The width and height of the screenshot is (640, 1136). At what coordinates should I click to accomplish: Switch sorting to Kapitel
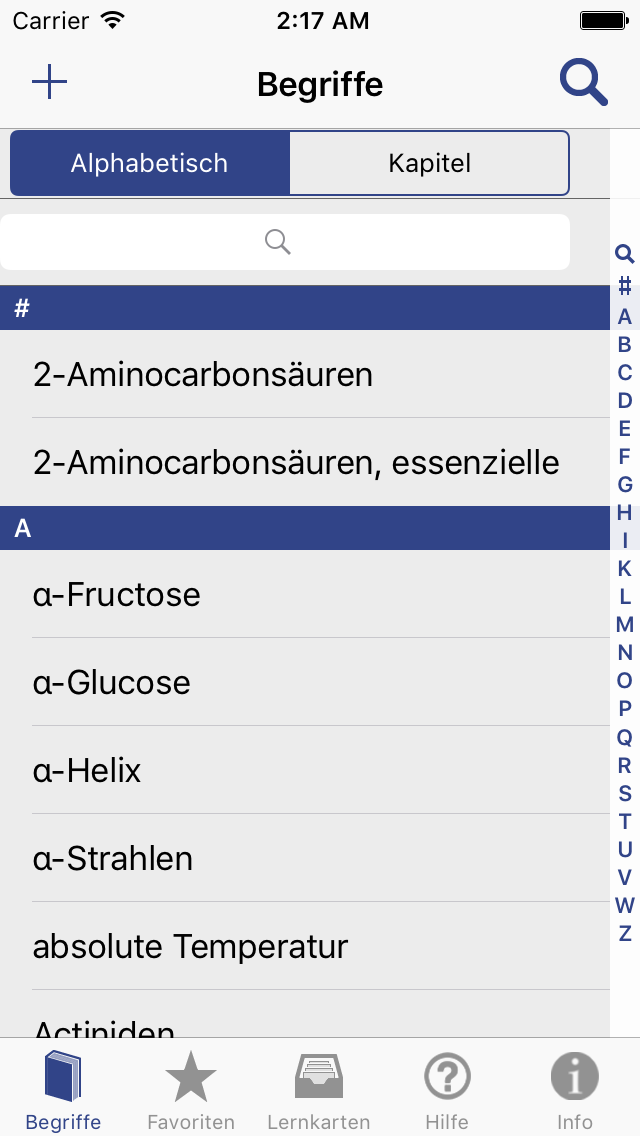coord(429,162)
